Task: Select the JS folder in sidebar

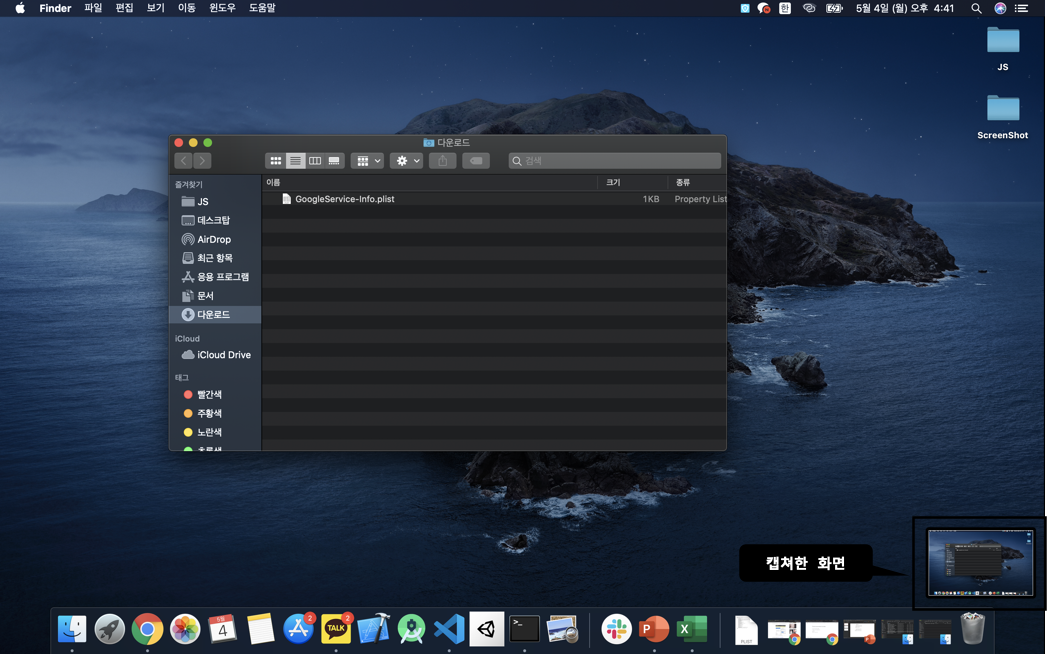Action: [215, 202]
